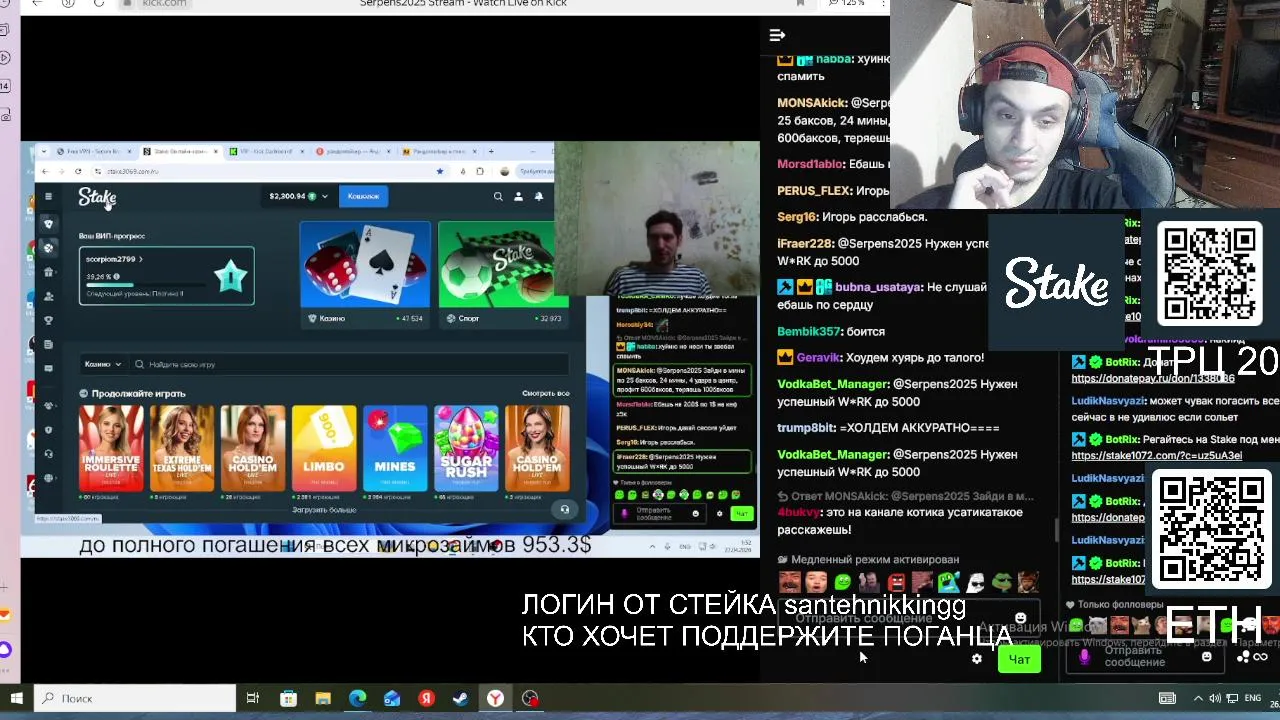This screenshot has height=720, width=1280.
Task: Bookmark star in streamed browser address bar
Action: coord(440,171)
